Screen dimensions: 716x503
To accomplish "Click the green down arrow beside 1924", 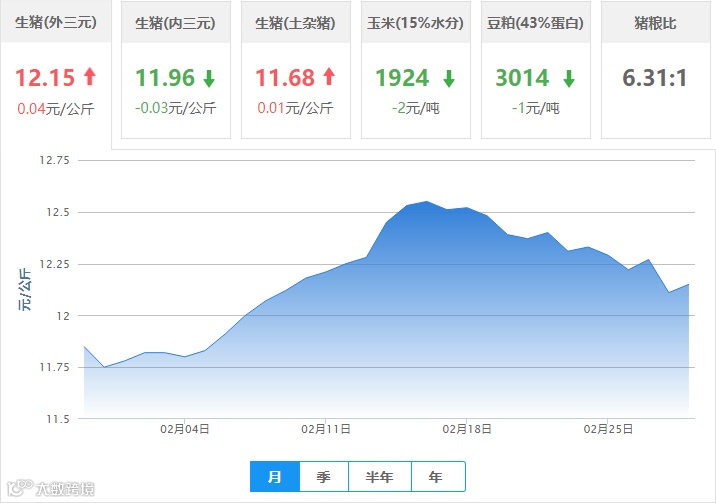I will [x=449, y=79].
